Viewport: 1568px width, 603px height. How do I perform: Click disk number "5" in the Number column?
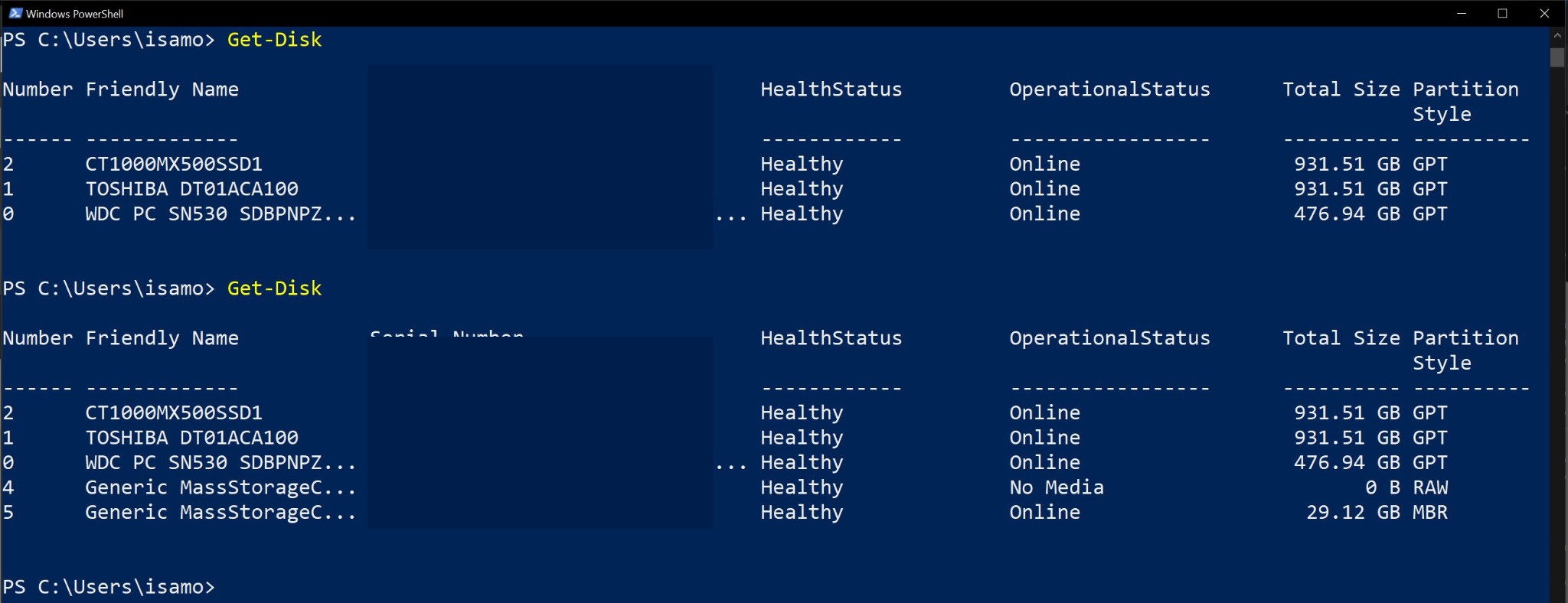point(8,512)
